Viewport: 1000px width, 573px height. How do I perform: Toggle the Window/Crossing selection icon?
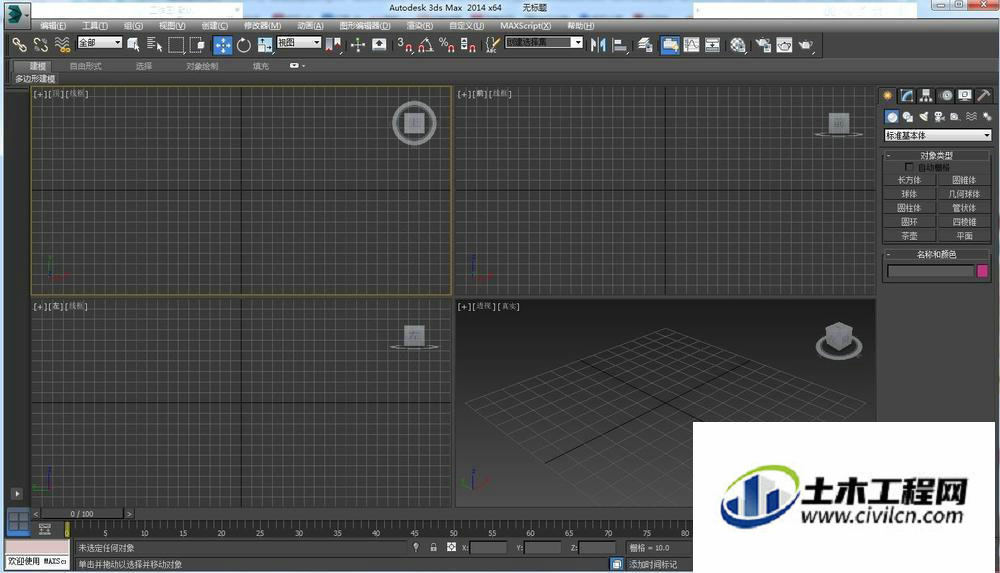tap(196, 45)
